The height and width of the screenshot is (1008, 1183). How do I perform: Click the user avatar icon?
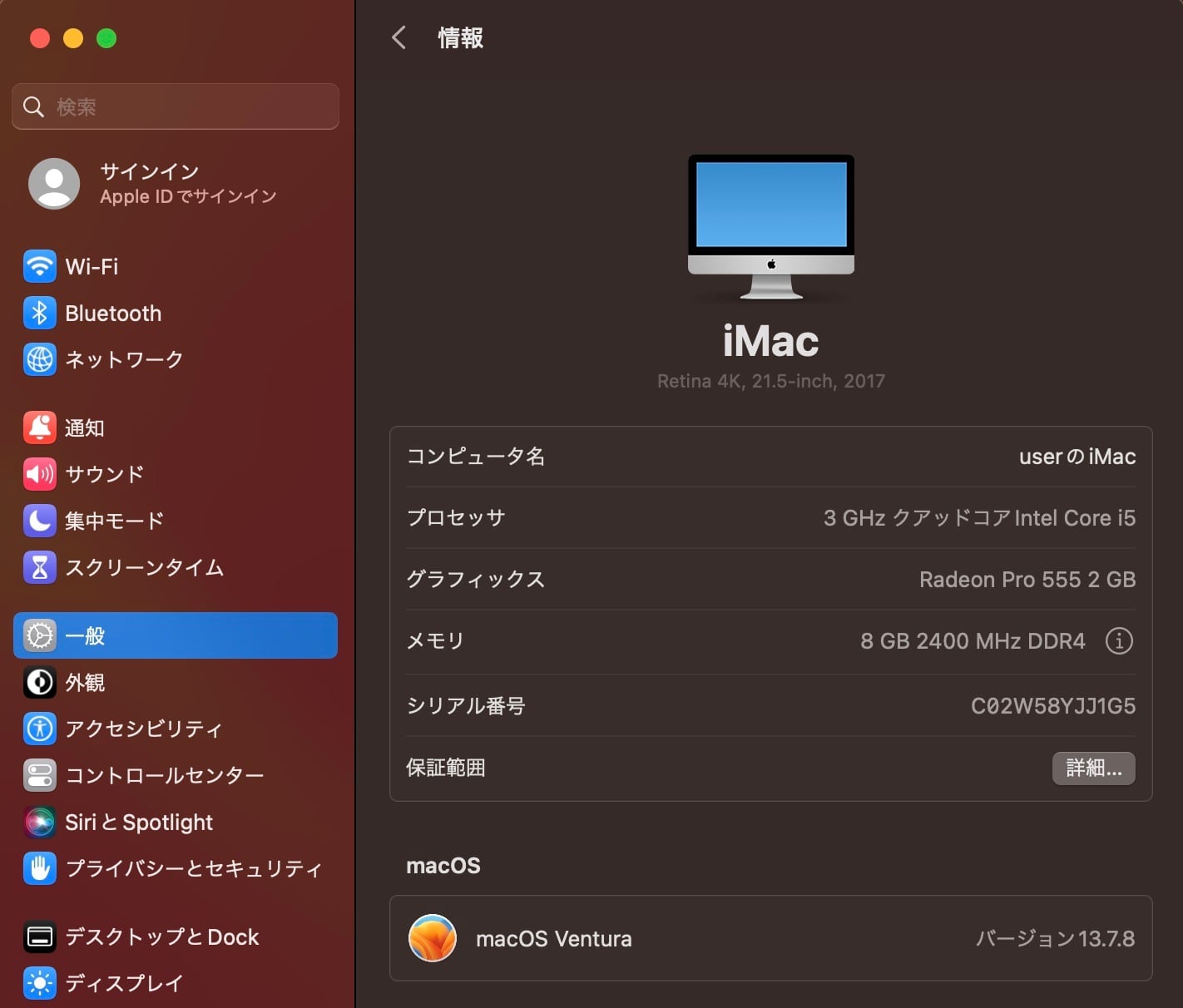point(54,184)
